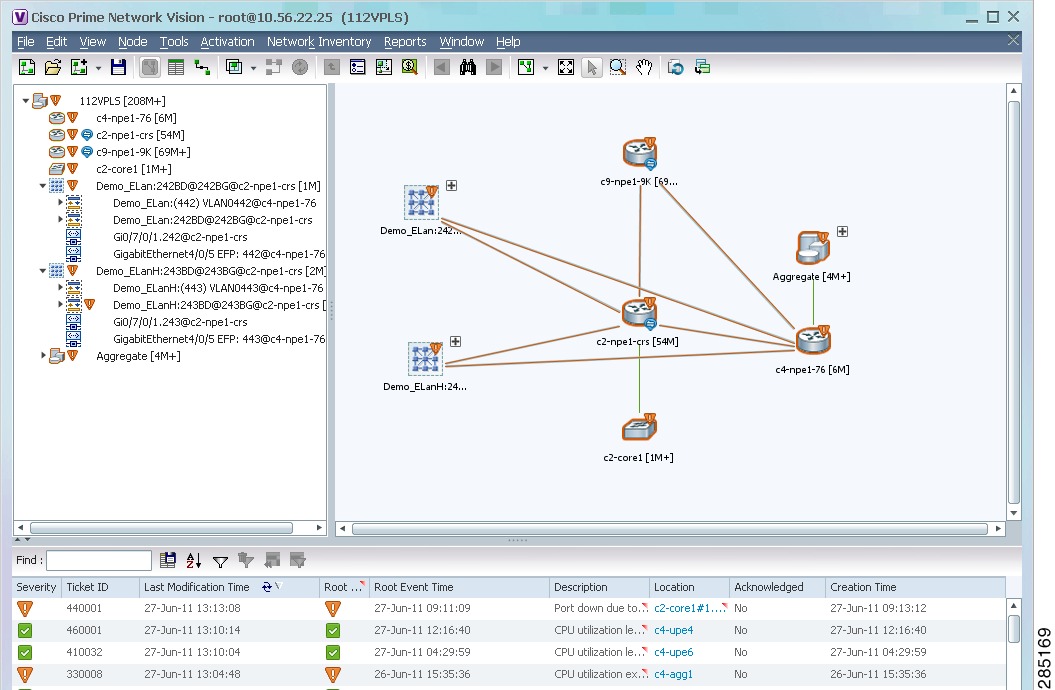
Task: Open the Tools menu
Action: 174,42
